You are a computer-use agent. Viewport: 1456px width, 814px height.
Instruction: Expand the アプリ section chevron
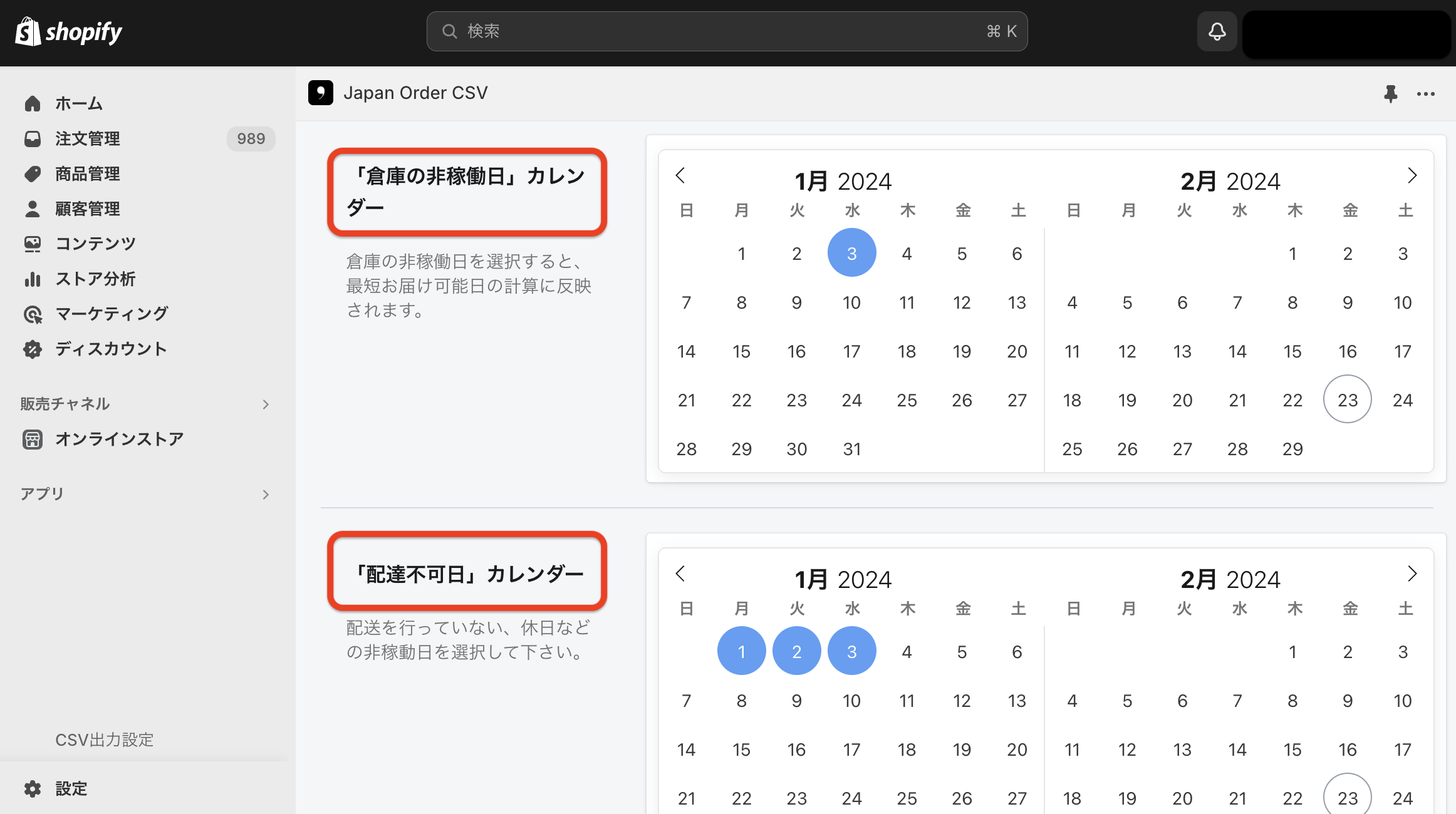coord(266,495)
